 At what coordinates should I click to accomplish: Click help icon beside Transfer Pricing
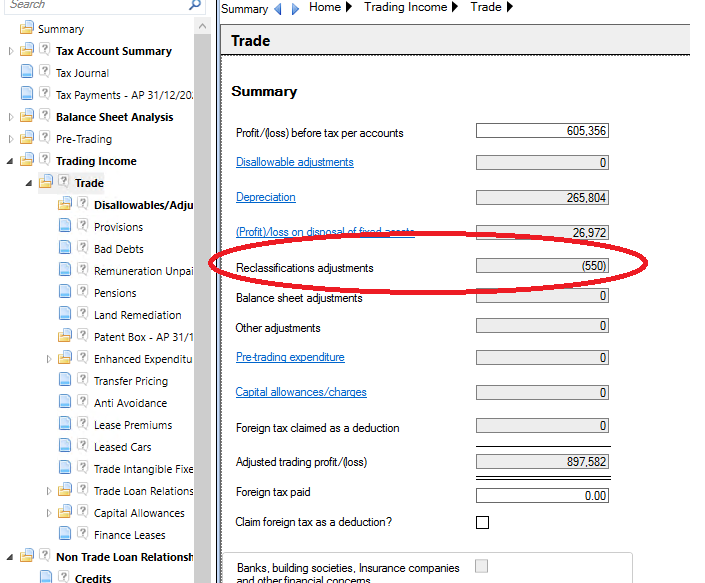[x=82, y=379]
